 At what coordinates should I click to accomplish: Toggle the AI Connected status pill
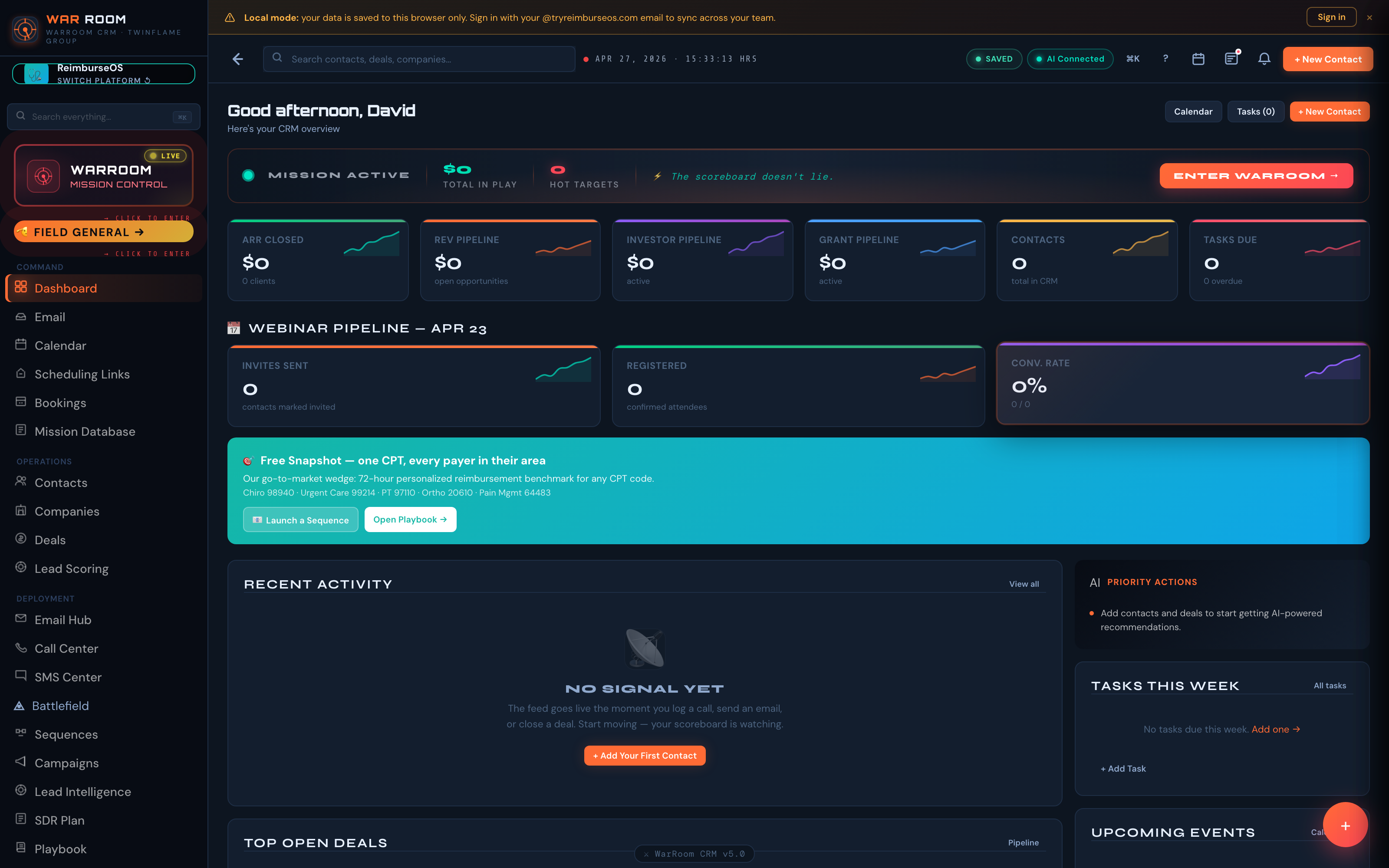1070,59
